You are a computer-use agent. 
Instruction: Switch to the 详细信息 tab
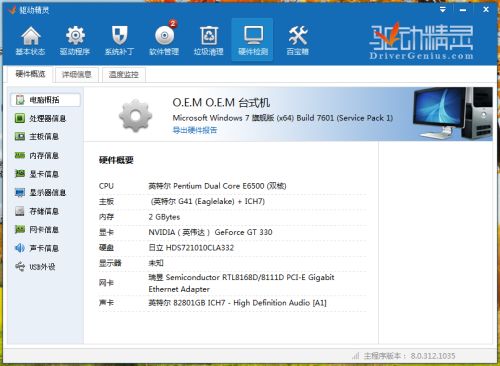tap(77, 75)
